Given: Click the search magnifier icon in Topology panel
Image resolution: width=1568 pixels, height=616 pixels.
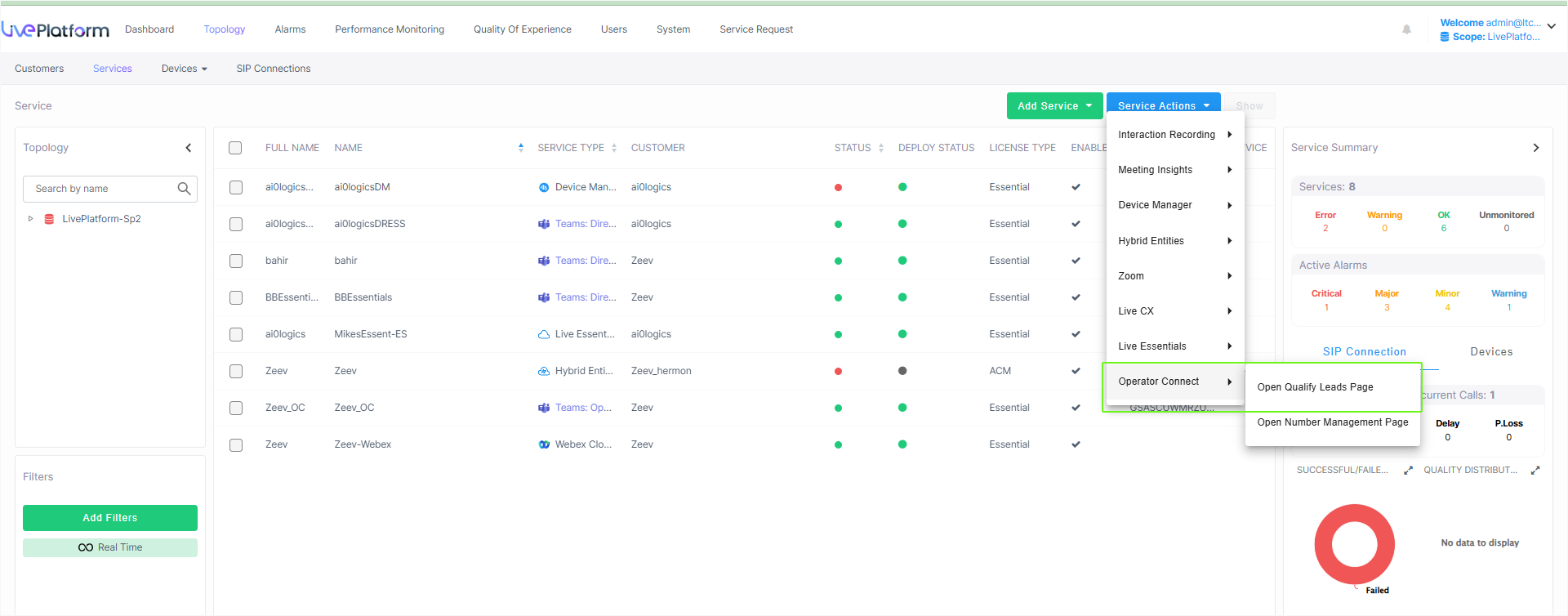Looking at the screenshot, I should point(184,189).
